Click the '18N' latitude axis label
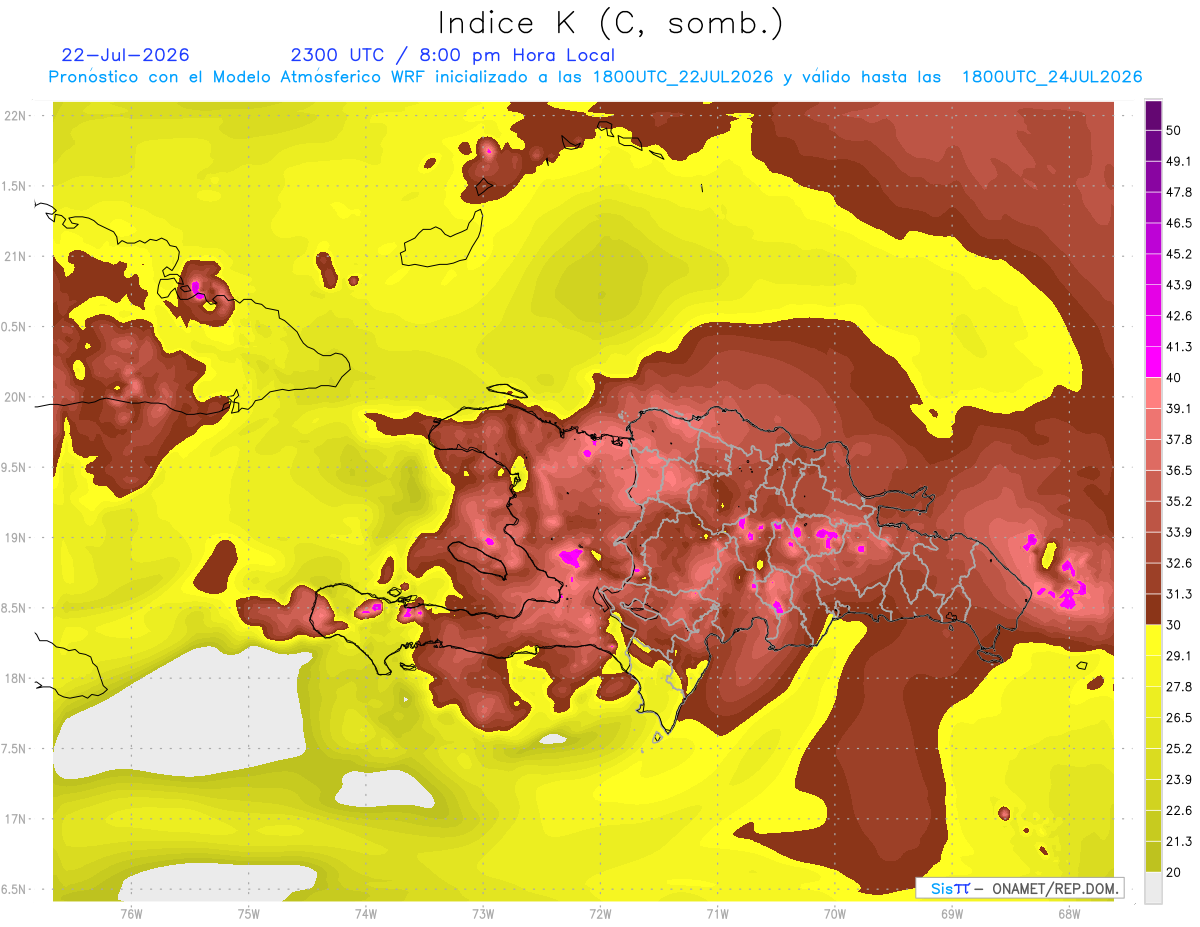 (15, 679)
